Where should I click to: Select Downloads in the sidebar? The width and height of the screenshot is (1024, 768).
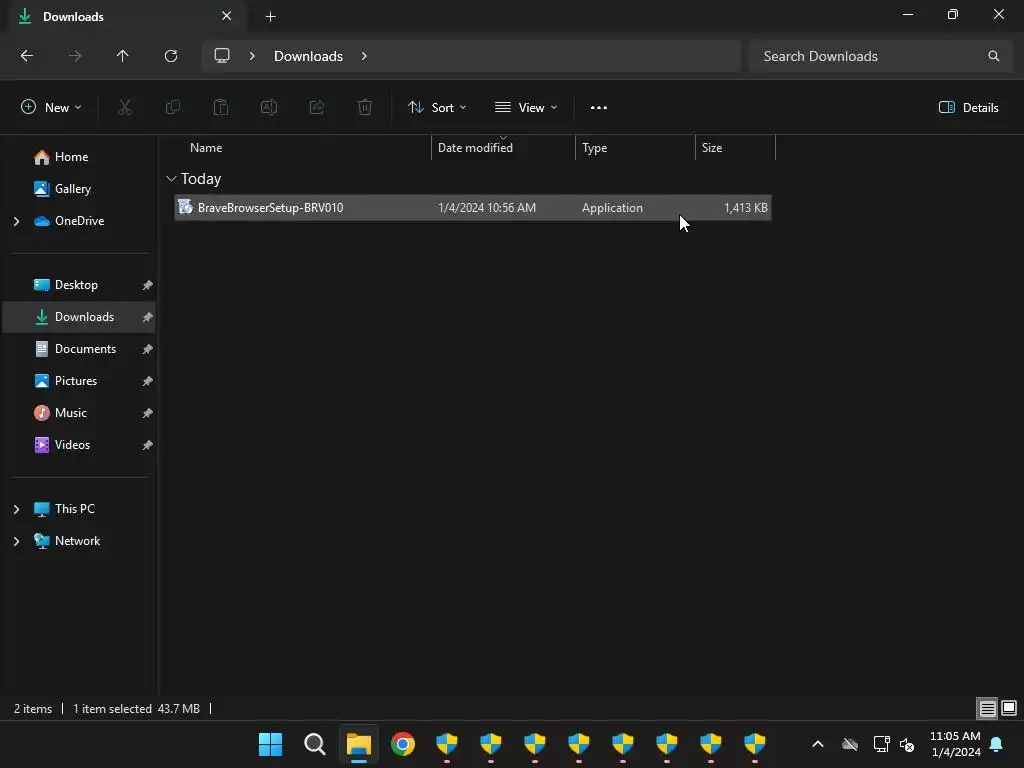pos(79,317)
